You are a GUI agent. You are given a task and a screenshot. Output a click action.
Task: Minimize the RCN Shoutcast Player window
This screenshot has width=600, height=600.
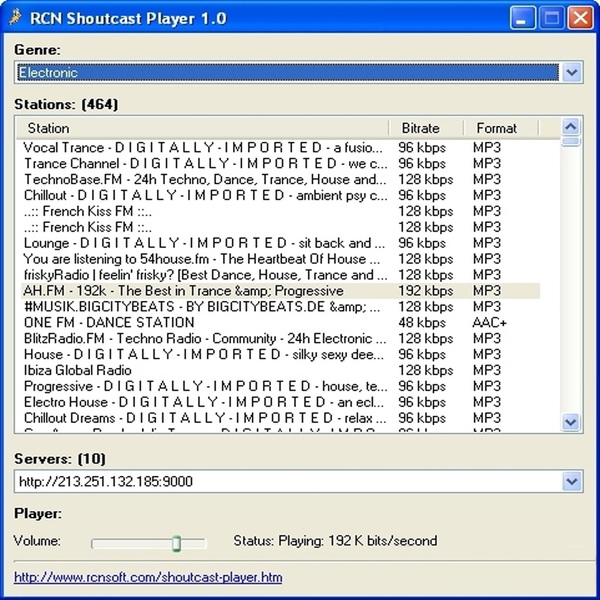pyautogui.click(x=522, y=18)
